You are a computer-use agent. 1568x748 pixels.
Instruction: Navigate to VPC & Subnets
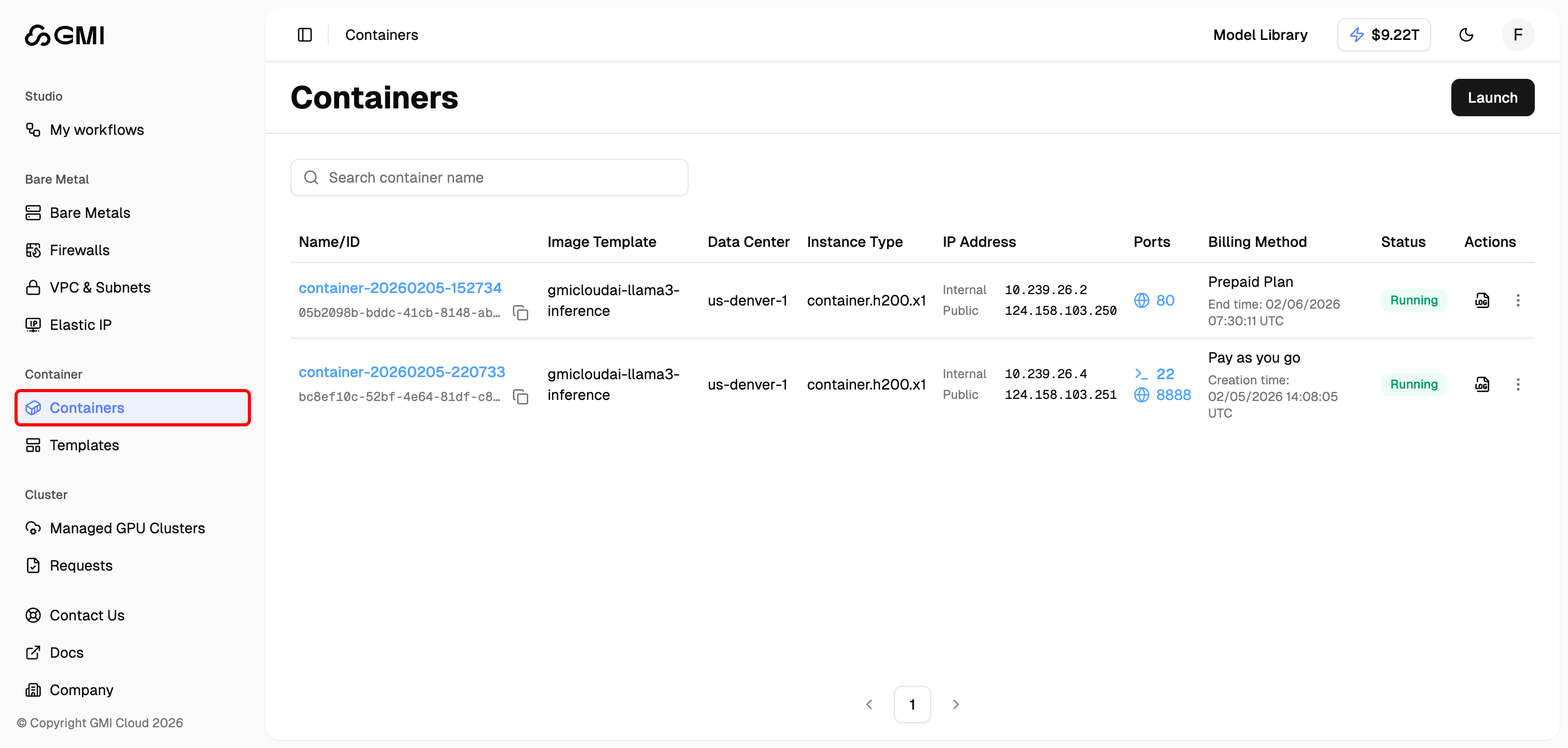point(101,287)
